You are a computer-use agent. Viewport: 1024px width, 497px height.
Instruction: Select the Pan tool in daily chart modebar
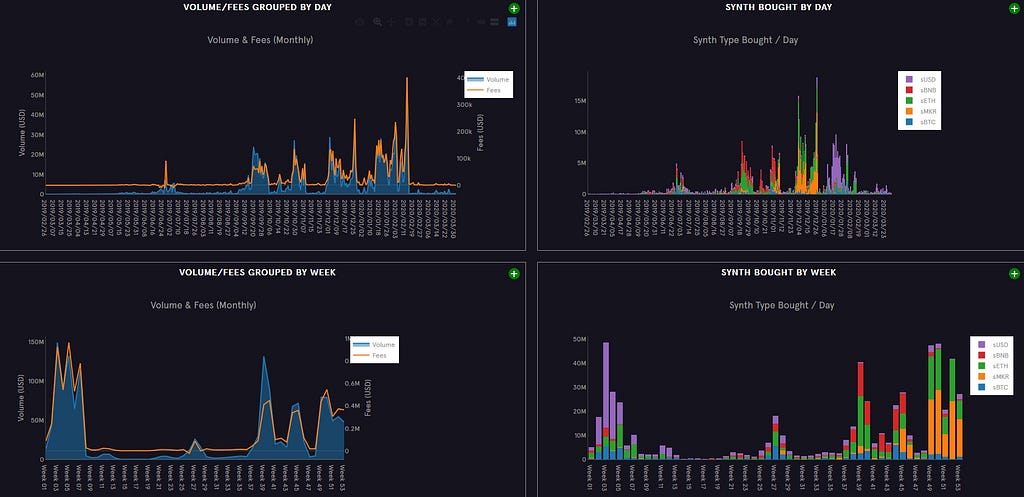pos(392,22)
